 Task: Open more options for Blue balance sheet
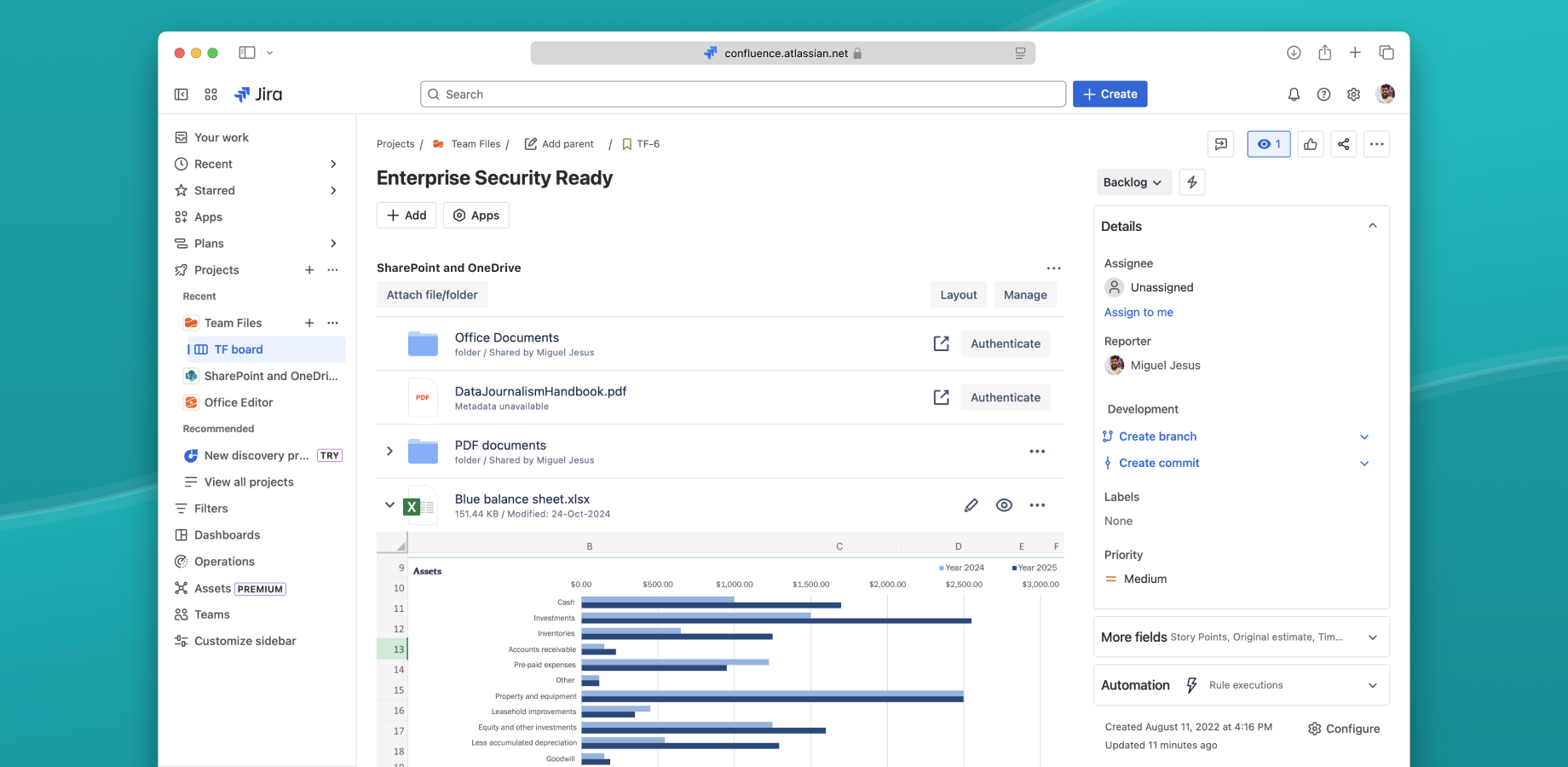(1037, 505)
